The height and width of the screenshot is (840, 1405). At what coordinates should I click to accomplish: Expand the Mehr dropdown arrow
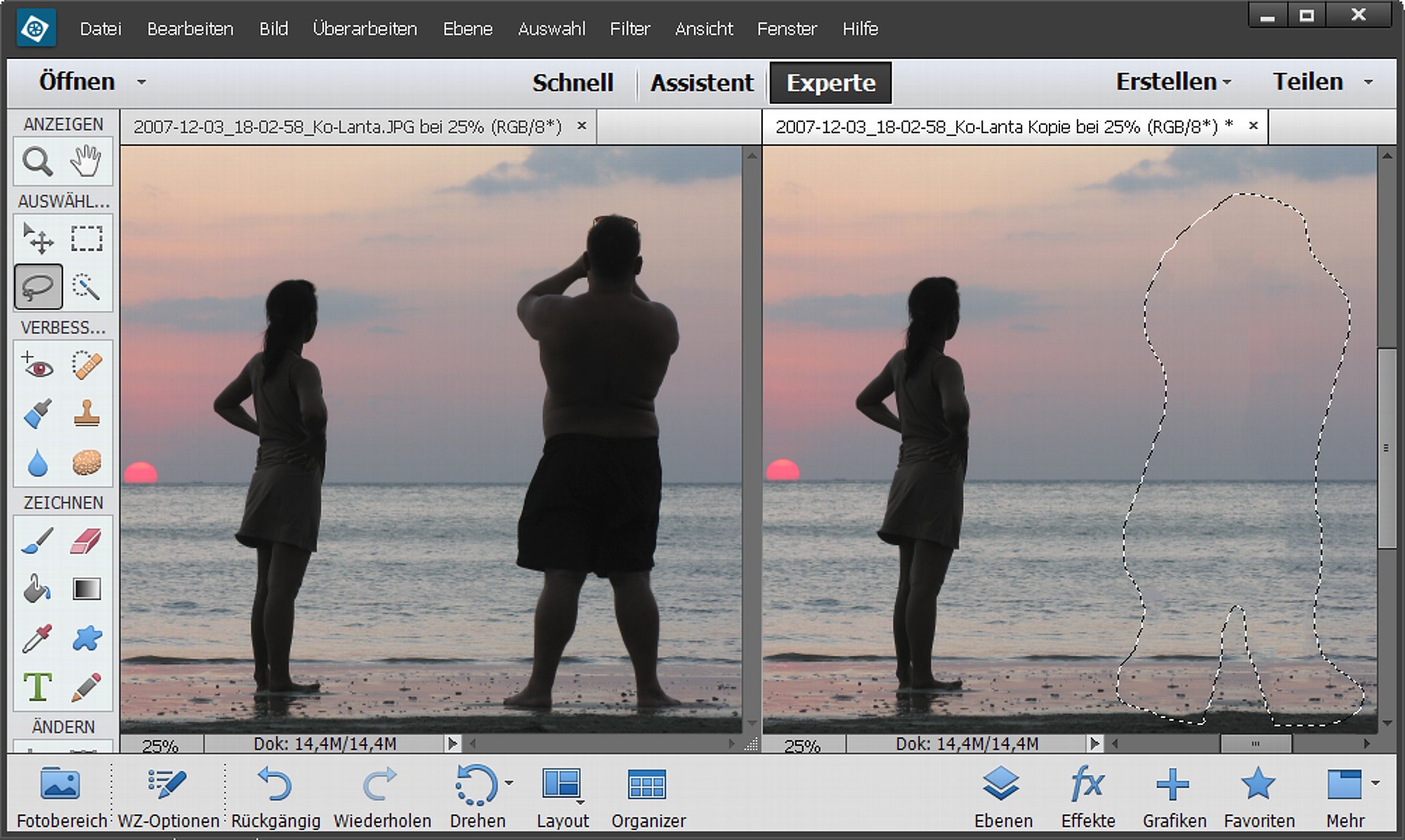(1375, 783)
